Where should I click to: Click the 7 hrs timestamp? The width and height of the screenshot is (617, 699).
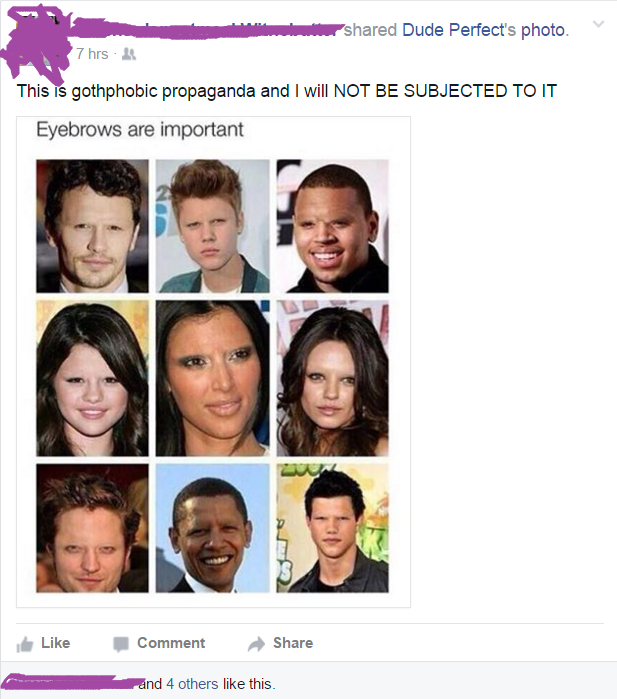click(92, 54)
